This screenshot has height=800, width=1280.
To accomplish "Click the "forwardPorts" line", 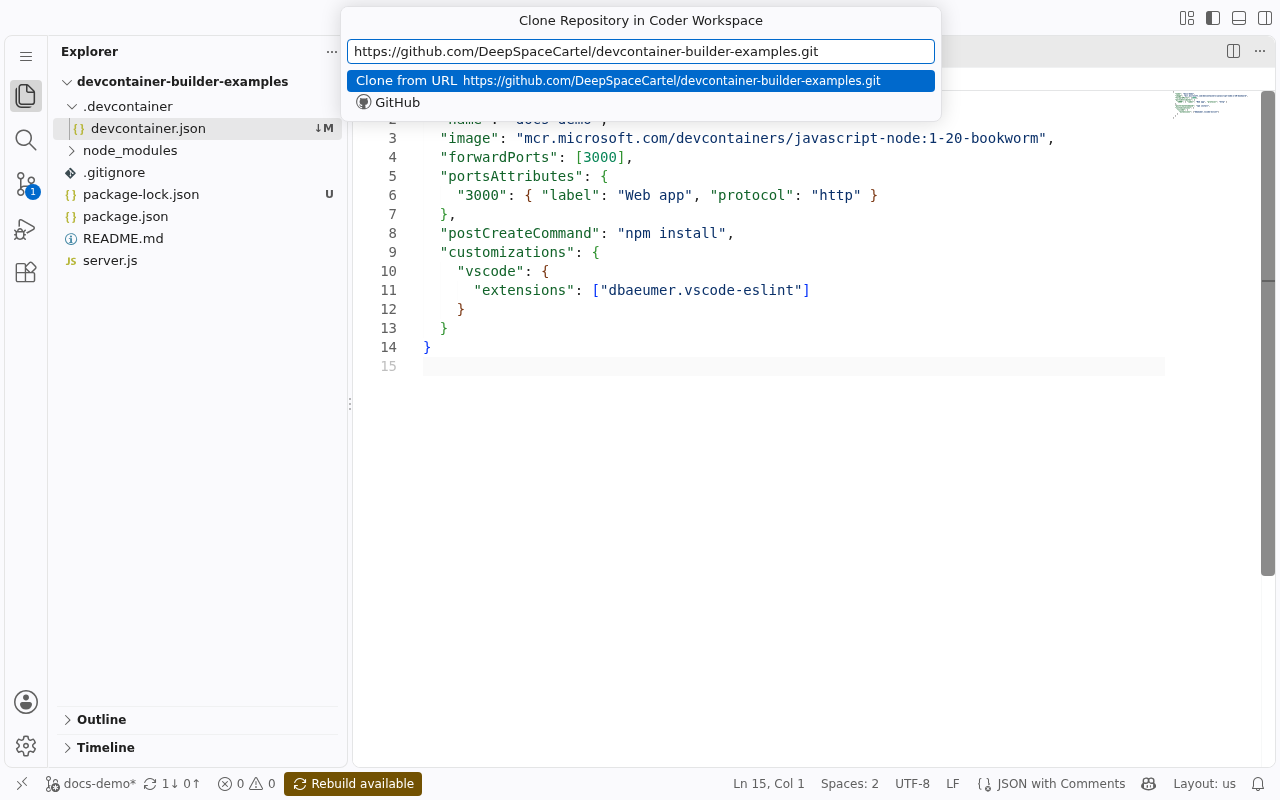I will click(537, 157).
